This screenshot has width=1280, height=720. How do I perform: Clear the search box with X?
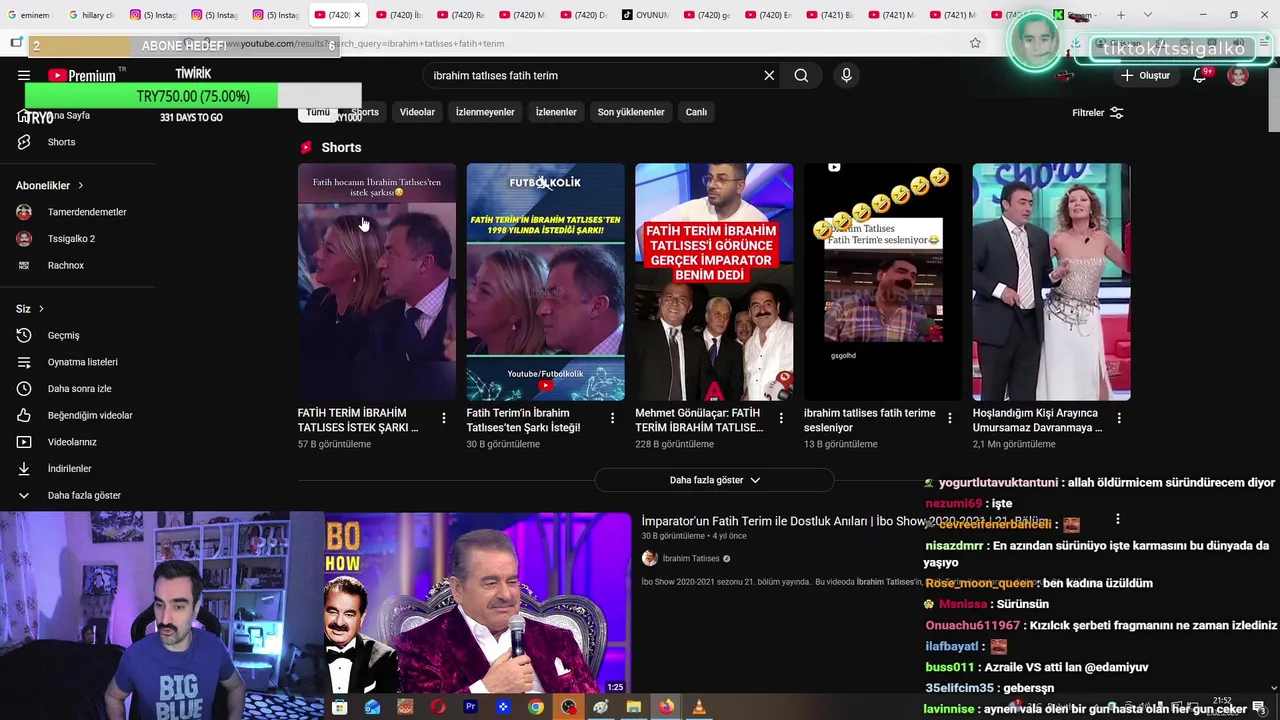coord(769,75)
